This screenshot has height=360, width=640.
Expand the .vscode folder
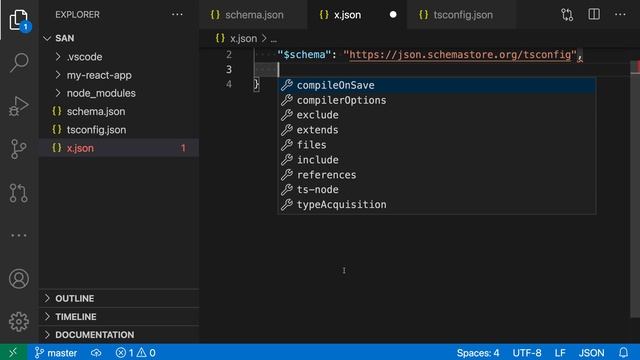(58, 57)
